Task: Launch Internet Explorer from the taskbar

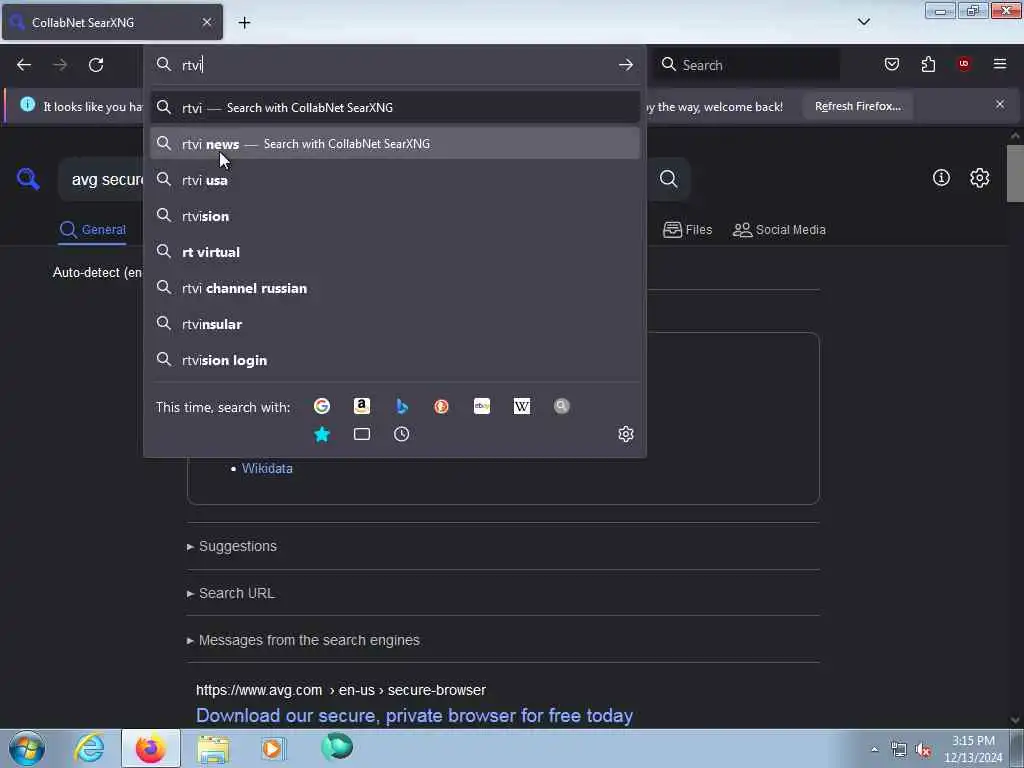Action: click(89, 748)
